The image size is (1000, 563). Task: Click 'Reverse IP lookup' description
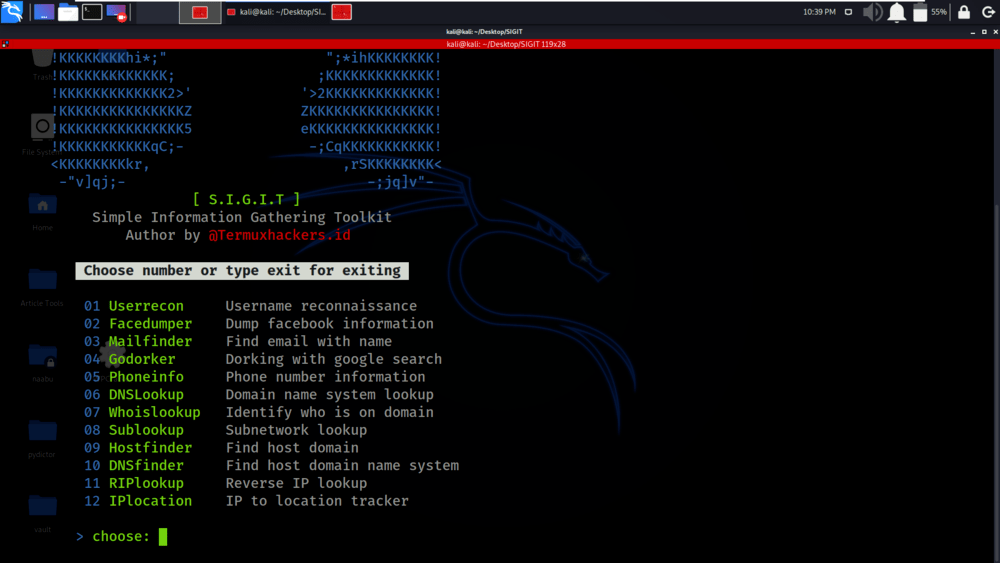tap(296, 483)
